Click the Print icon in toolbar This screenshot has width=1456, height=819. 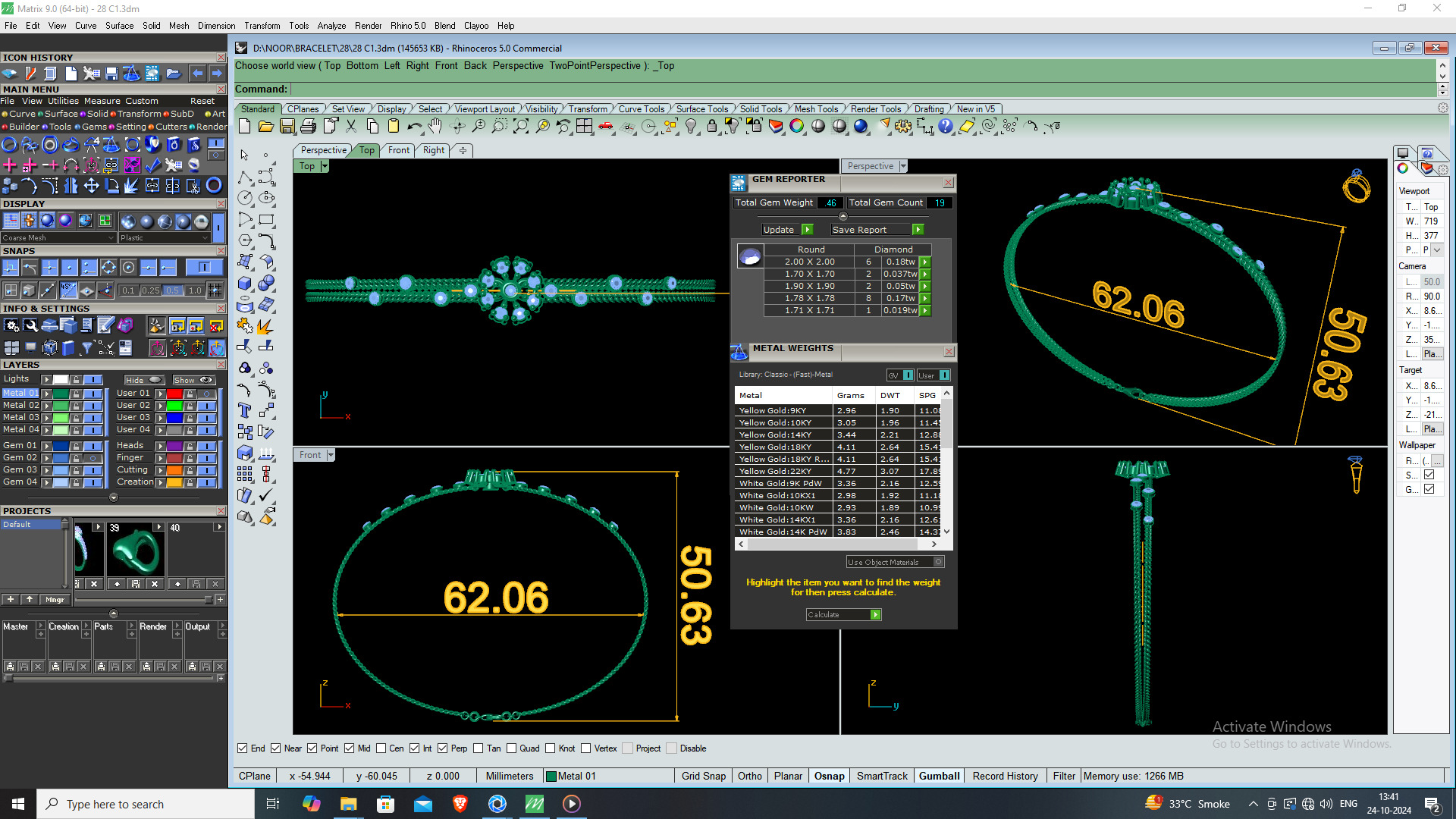(308, 127)
